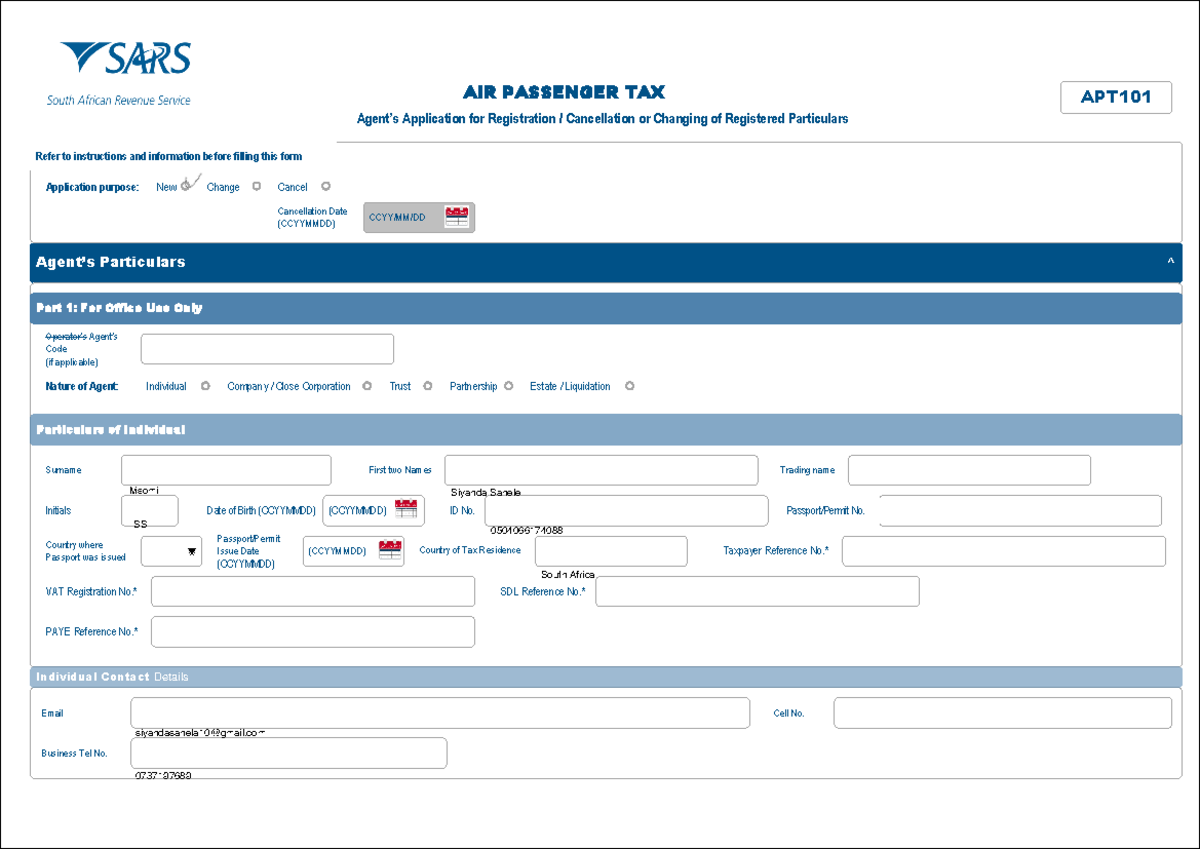This screenshot has height=849, width=1200.
Task: Click the 'Application purpose:' label
Action: tap(93, 187)
